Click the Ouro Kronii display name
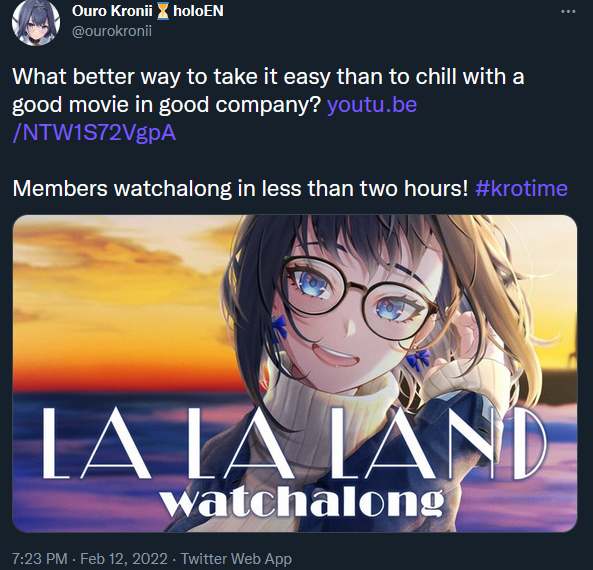This screenshot has width=593, height=570. tap(112, 11)
